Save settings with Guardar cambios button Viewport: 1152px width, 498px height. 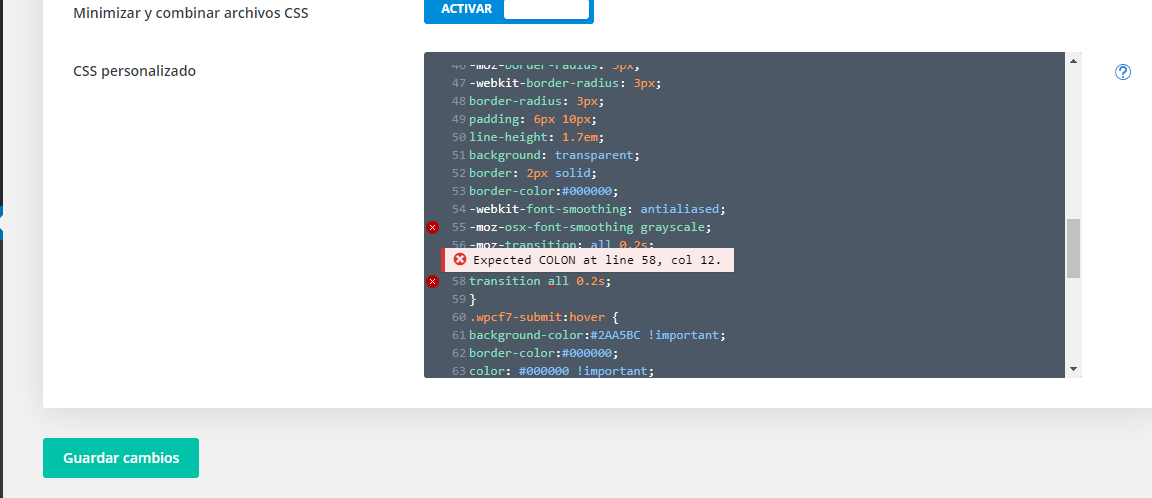coord(121,458)
